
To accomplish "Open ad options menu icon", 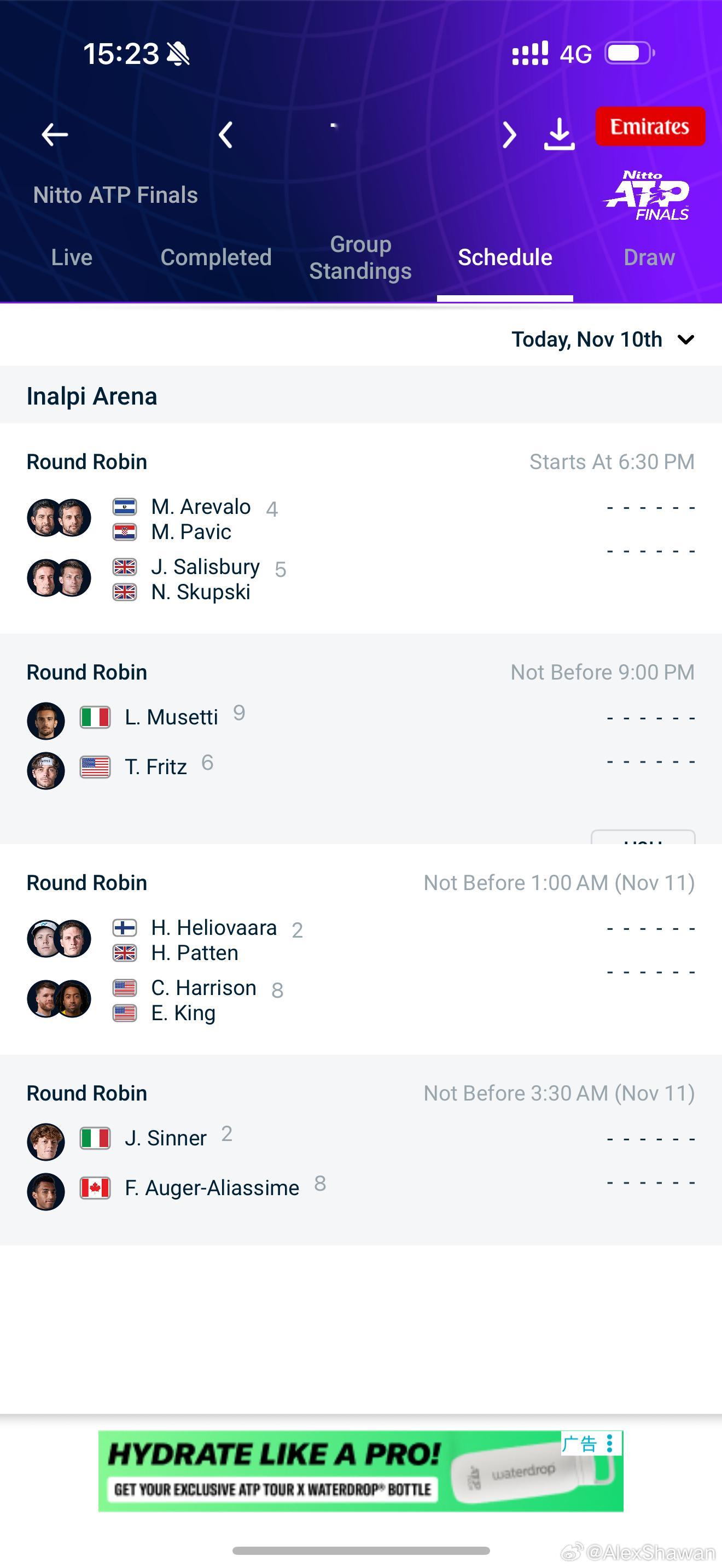I will click(x=609, y=1443).
